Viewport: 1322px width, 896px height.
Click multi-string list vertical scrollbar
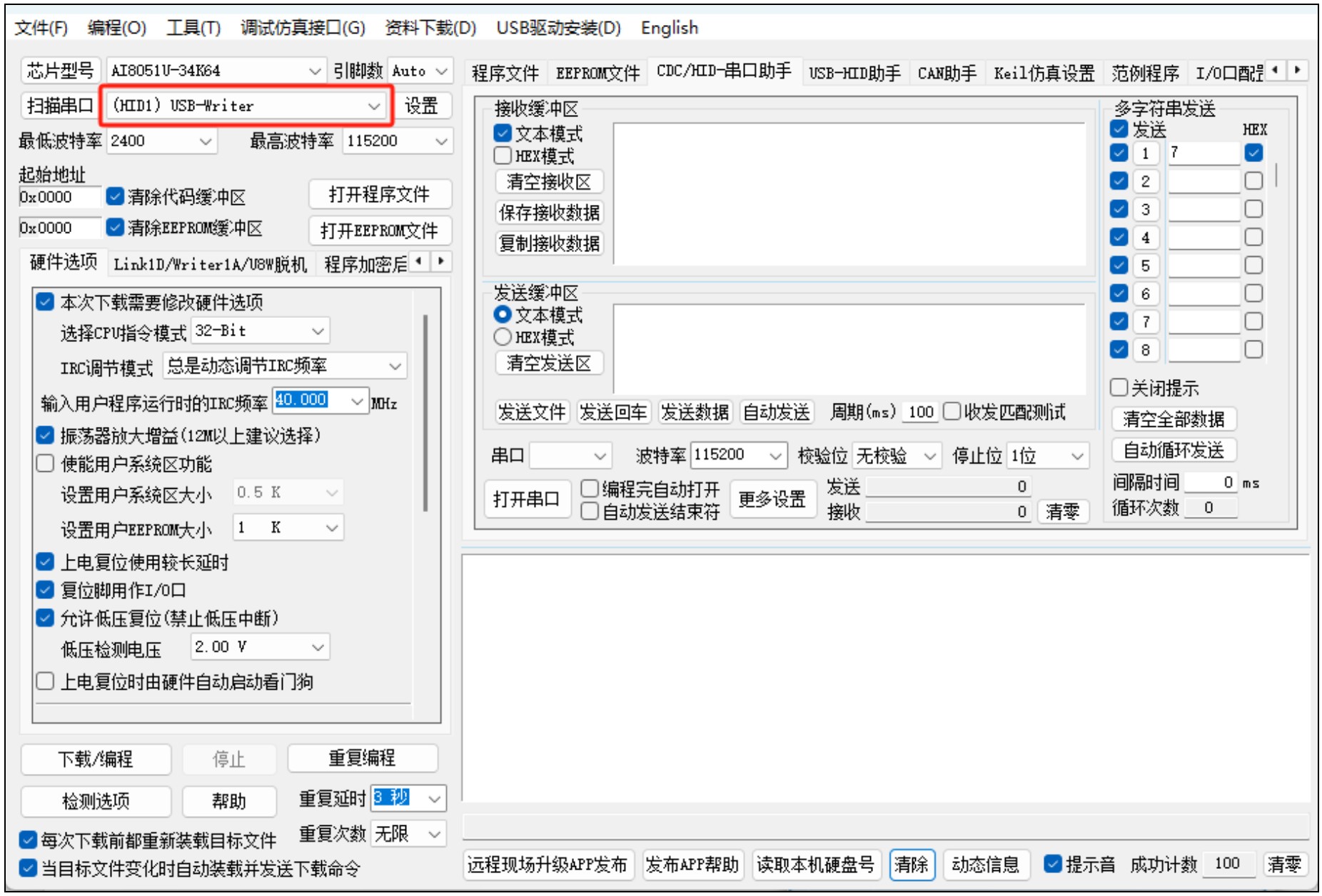click(1275, 175)
